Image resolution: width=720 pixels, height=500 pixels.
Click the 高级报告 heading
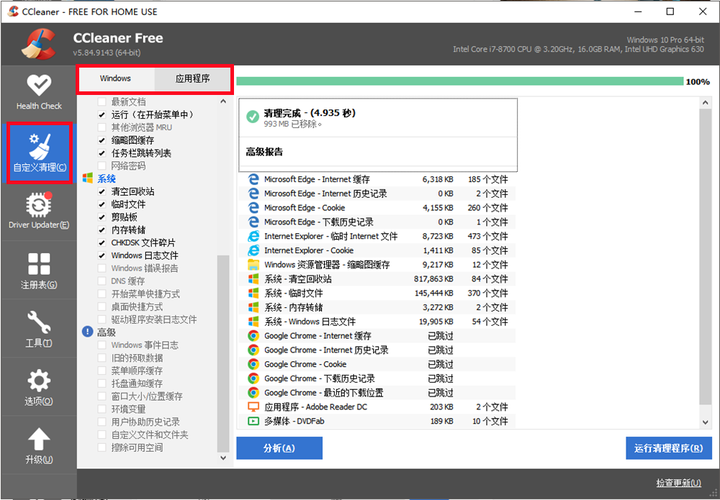click(x=264, y=152)
